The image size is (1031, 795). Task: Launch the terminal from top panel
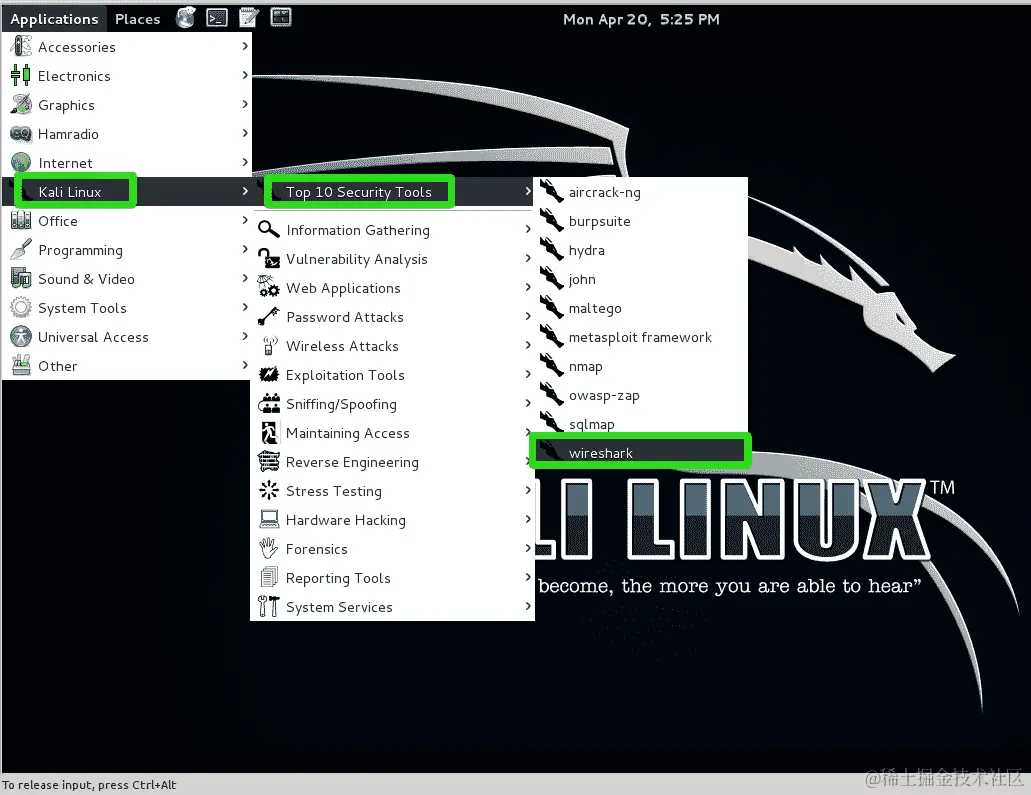217,18
